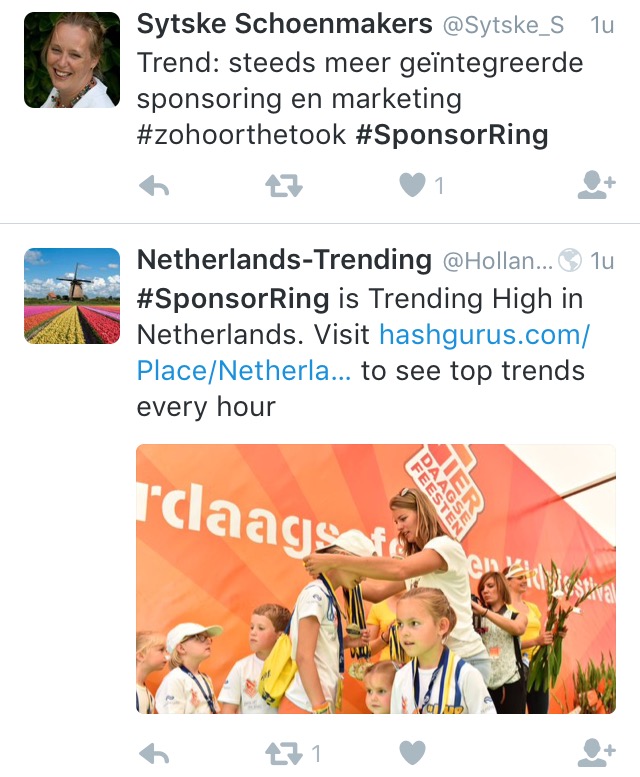
Task: Retweet Sytske Schoenmakers' tweet
Action: (x=284, y=185)
